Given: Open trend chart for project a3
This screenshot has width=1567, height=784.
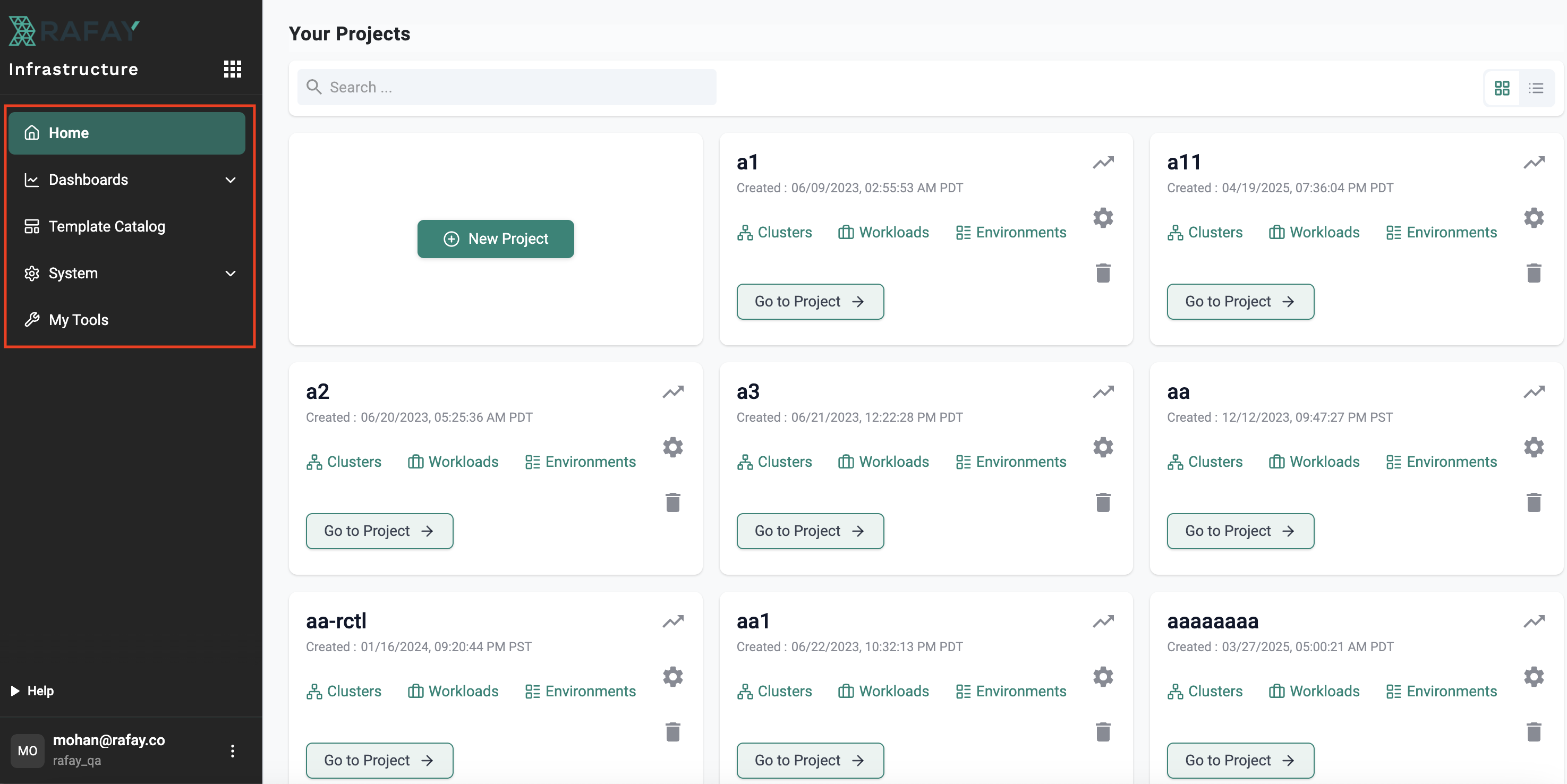Looking at the screenshot, I should (1103, 391).
